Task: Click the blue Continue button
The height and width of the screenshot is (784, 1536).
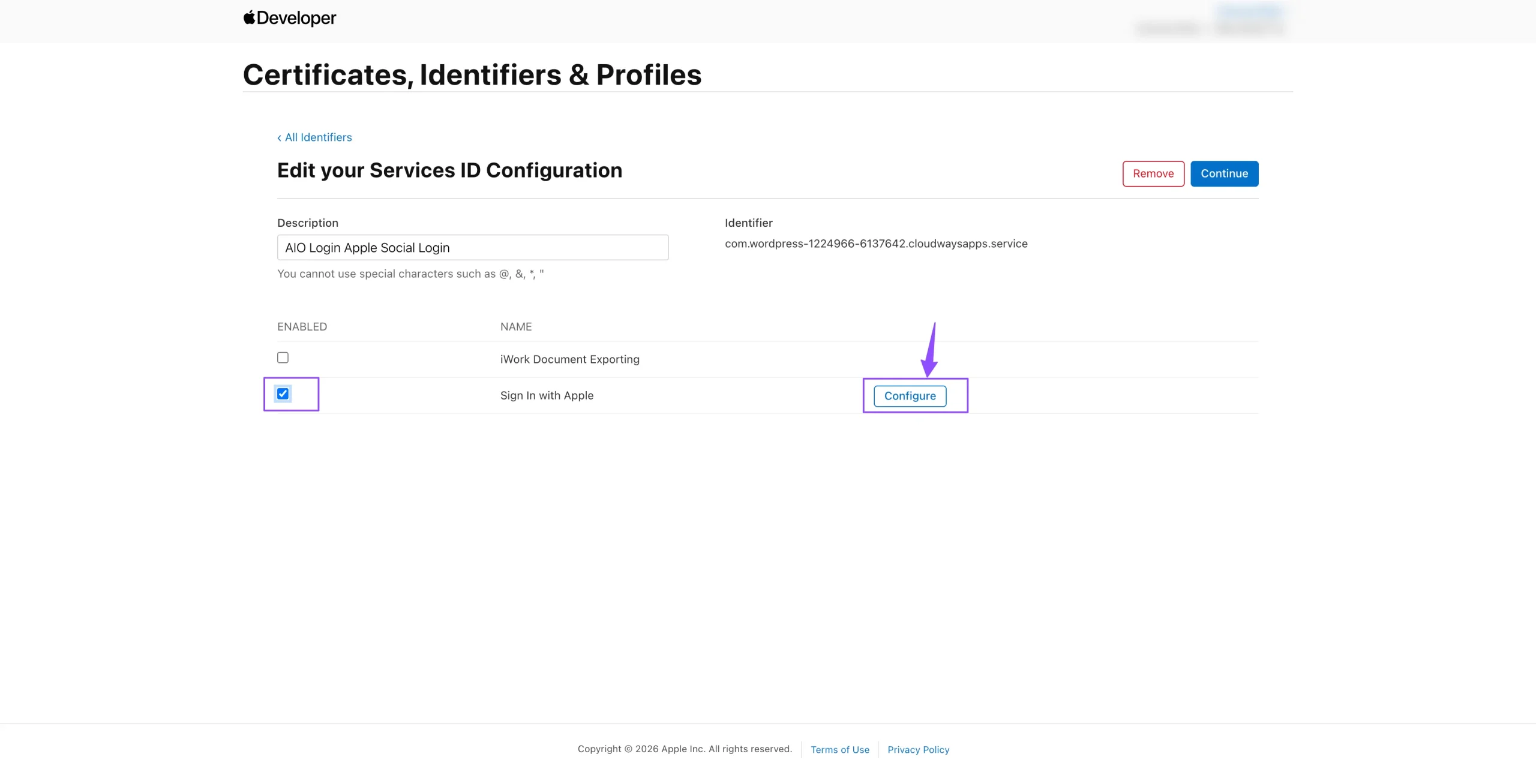Action: pyautogui.click(x=1224, y=173)
